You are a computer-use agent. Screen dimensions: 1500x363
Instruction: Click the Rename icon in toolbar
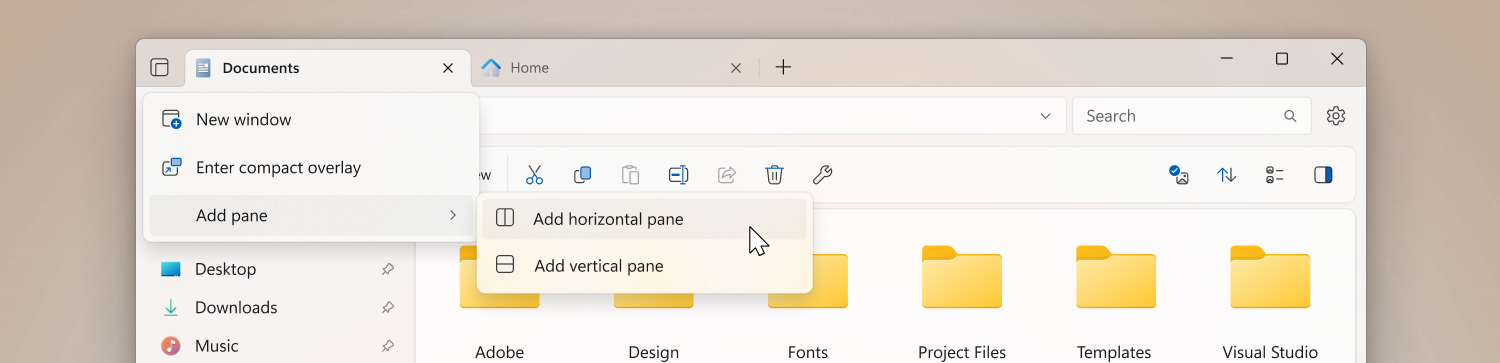click(x=679, y=175)
